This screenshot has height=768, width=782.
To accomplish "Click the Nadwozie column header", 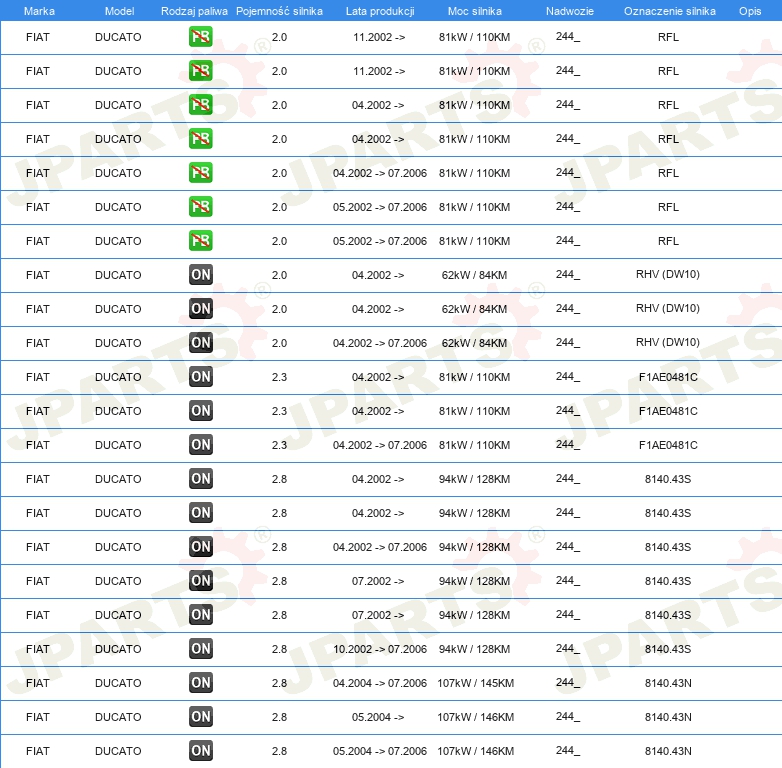I will coord(570,11).
